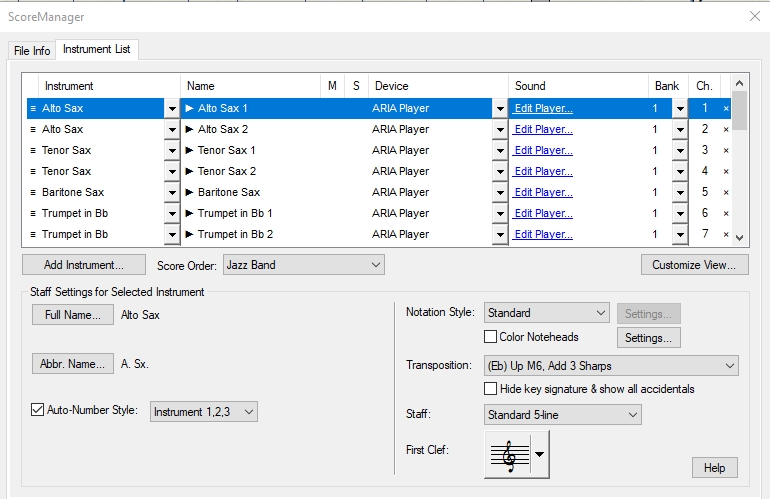Select the Instrument List tab
Viewport: 770px width, 499px height.
(97, 49)
